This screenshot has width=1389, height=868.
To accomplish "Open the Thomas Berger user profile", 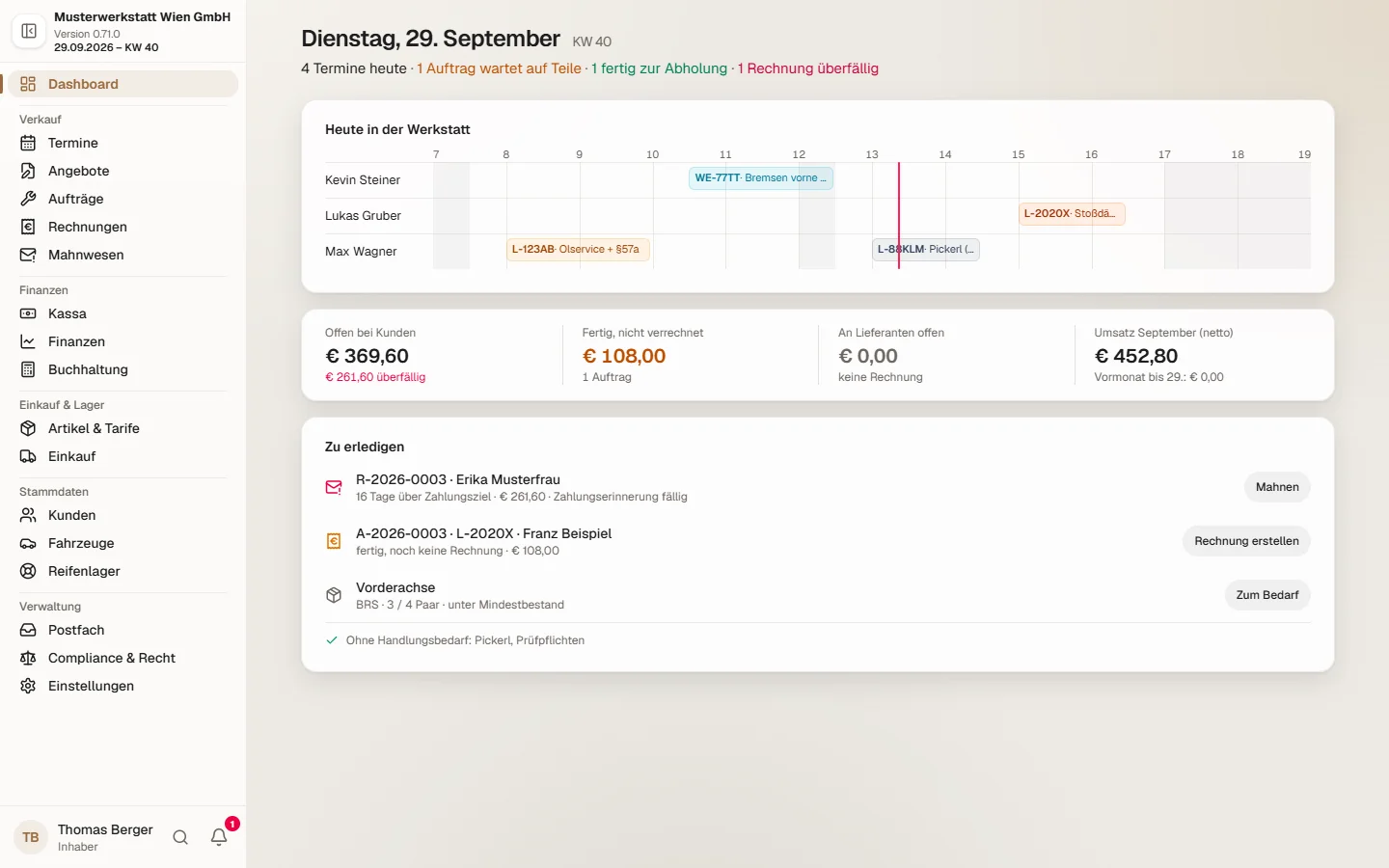I will pos(85,837).
